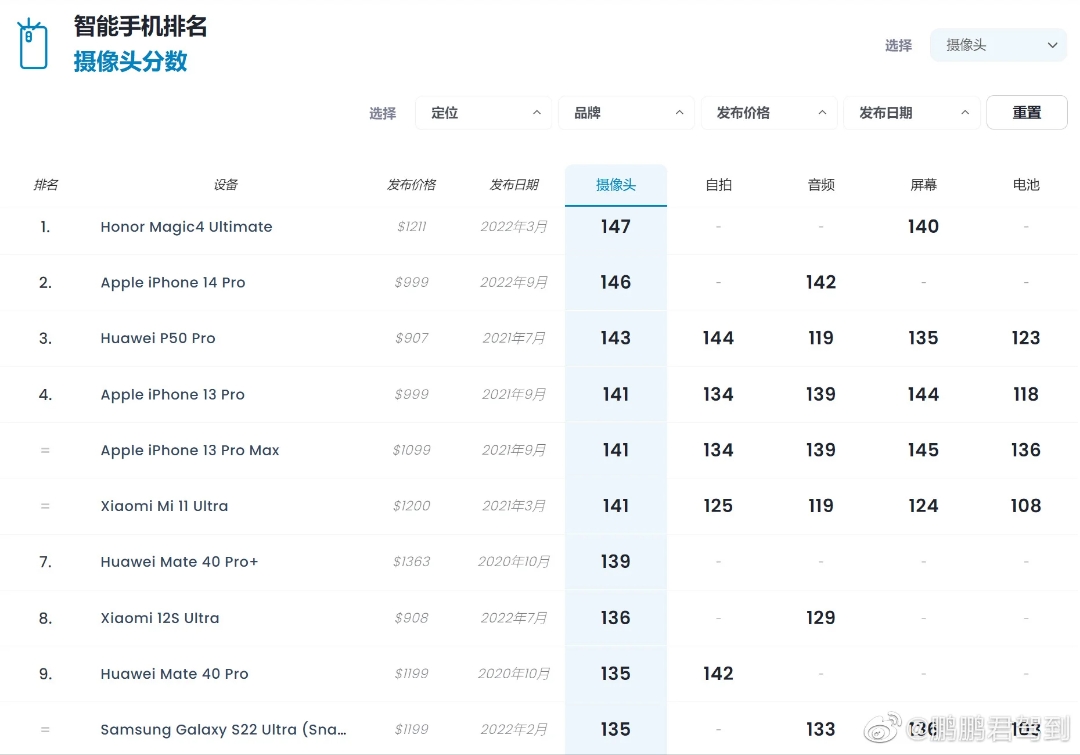
Task: Switch to the 电池 column tab
Action: click(x=1026, y=185)
